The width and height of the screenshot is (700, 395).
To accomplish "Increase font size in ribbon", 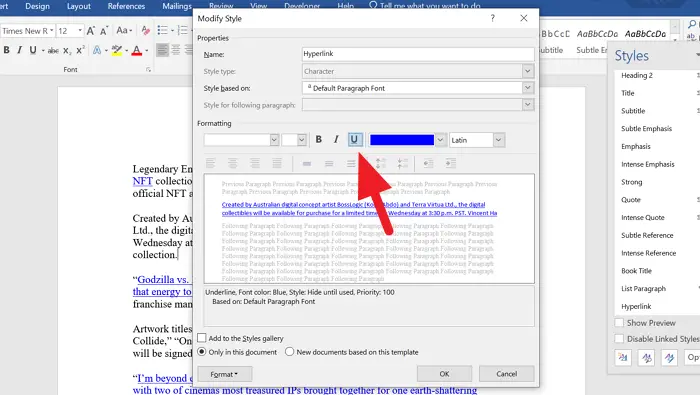I will (91, 31).
